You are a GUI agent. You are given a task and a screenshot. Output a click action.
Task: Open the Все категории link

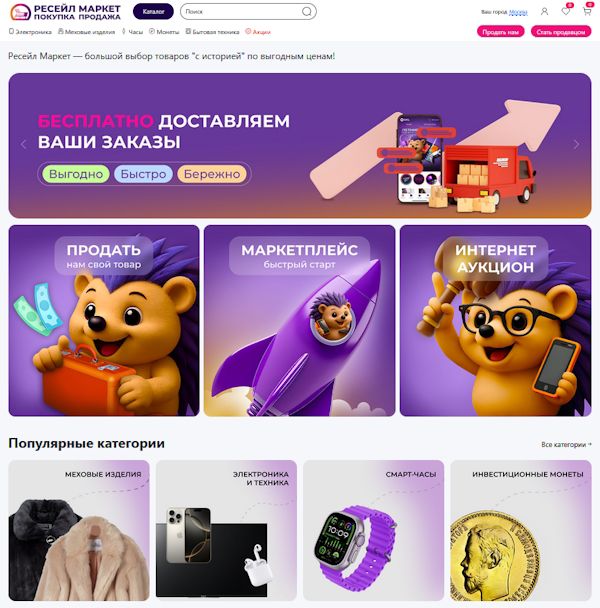(x=566, y=444)
